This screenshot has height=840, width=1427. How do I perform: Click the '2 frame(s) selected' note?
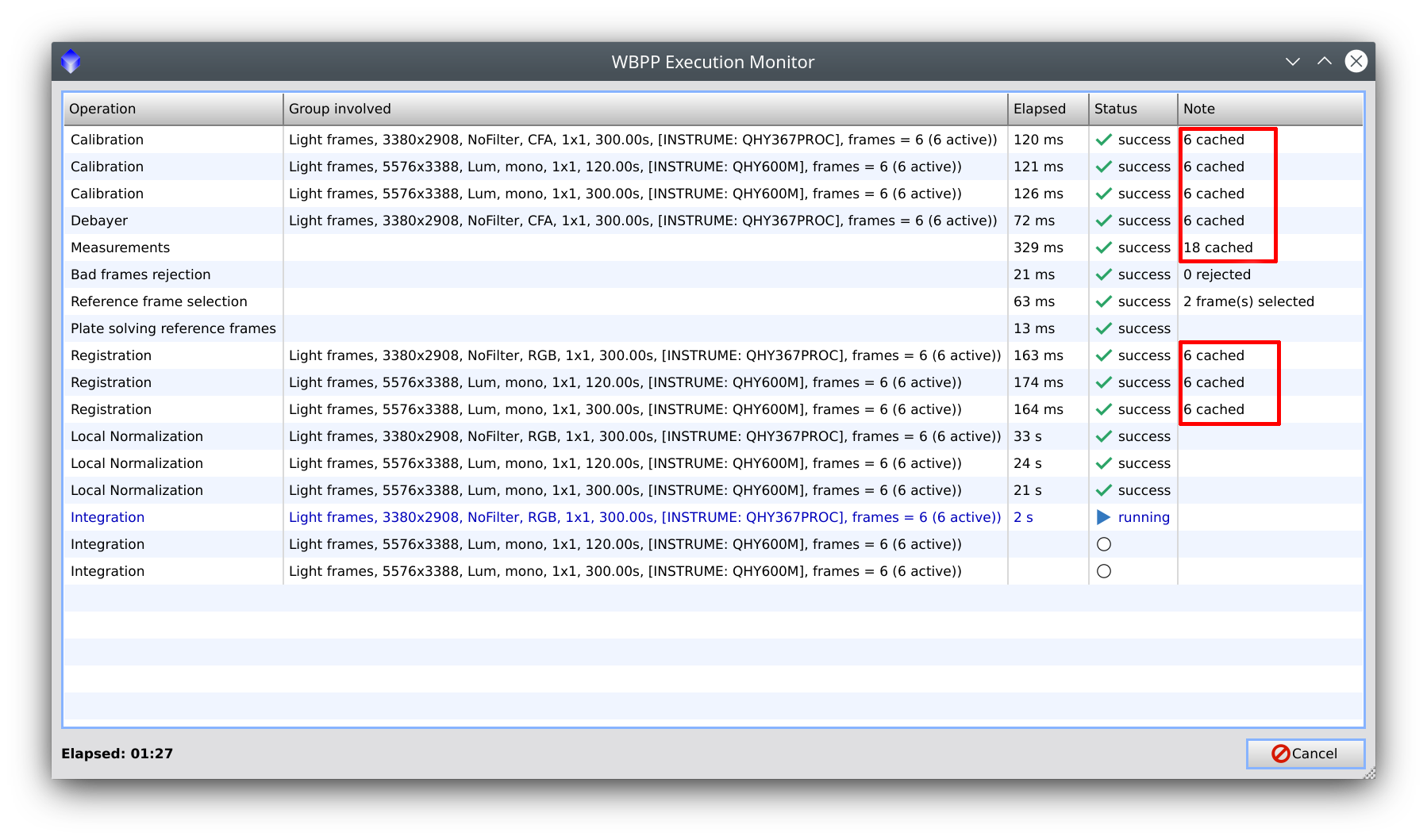pyautogui.click(x=1248, y=301)
